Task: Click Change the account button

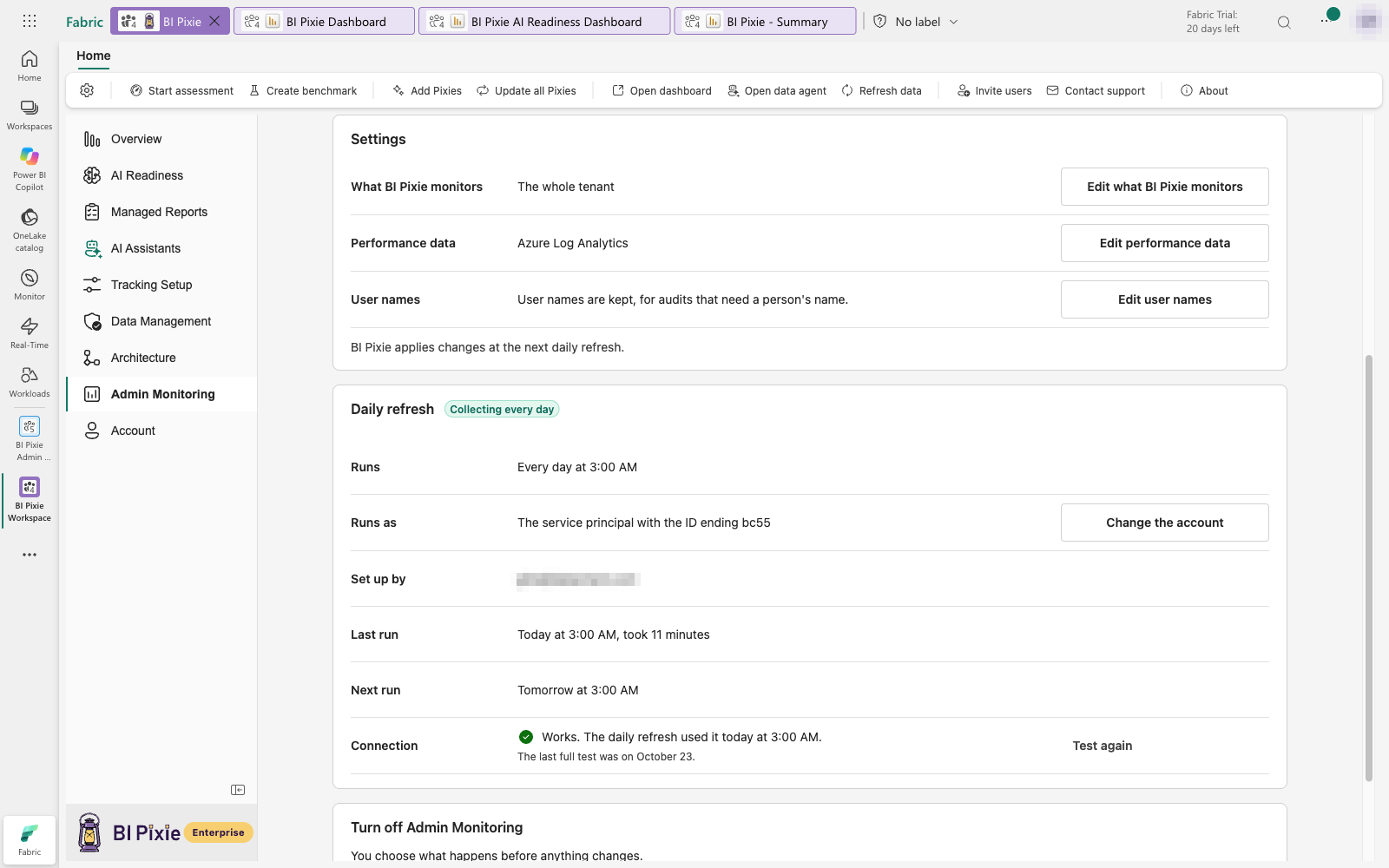Action: 1164,523
